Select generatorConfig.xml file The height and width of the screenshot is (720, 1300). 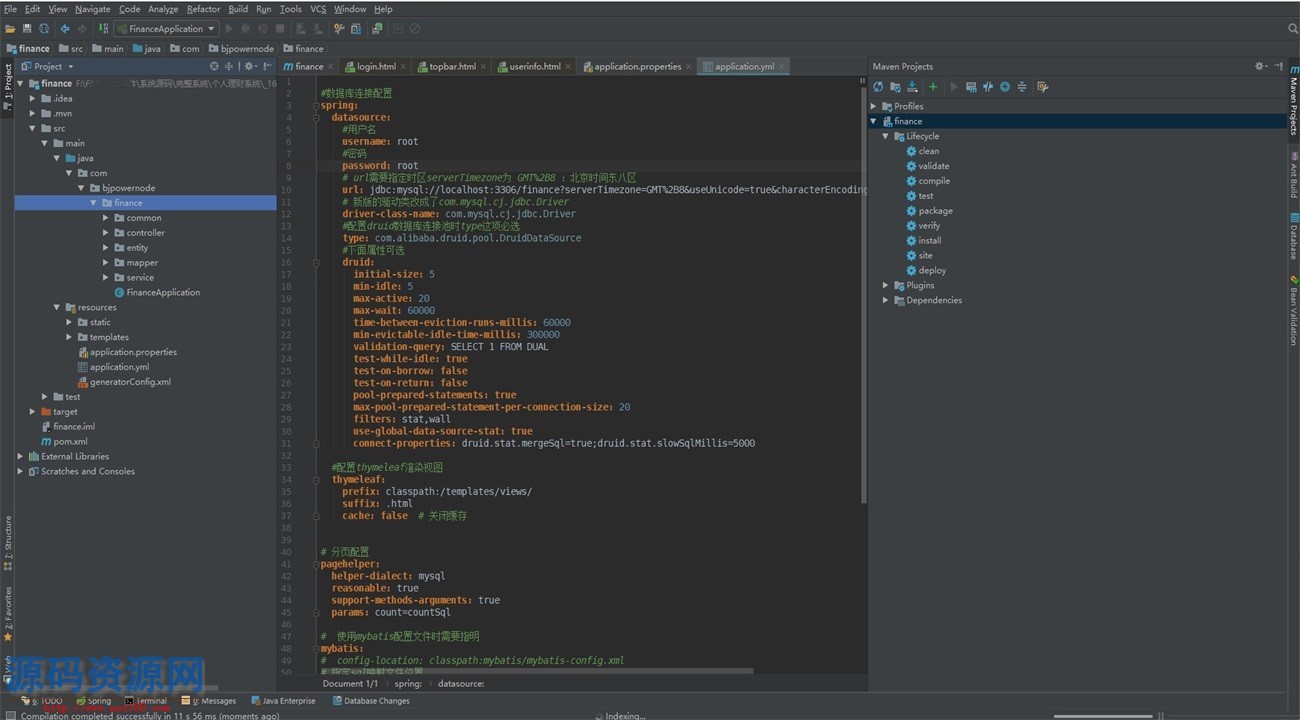130,382
